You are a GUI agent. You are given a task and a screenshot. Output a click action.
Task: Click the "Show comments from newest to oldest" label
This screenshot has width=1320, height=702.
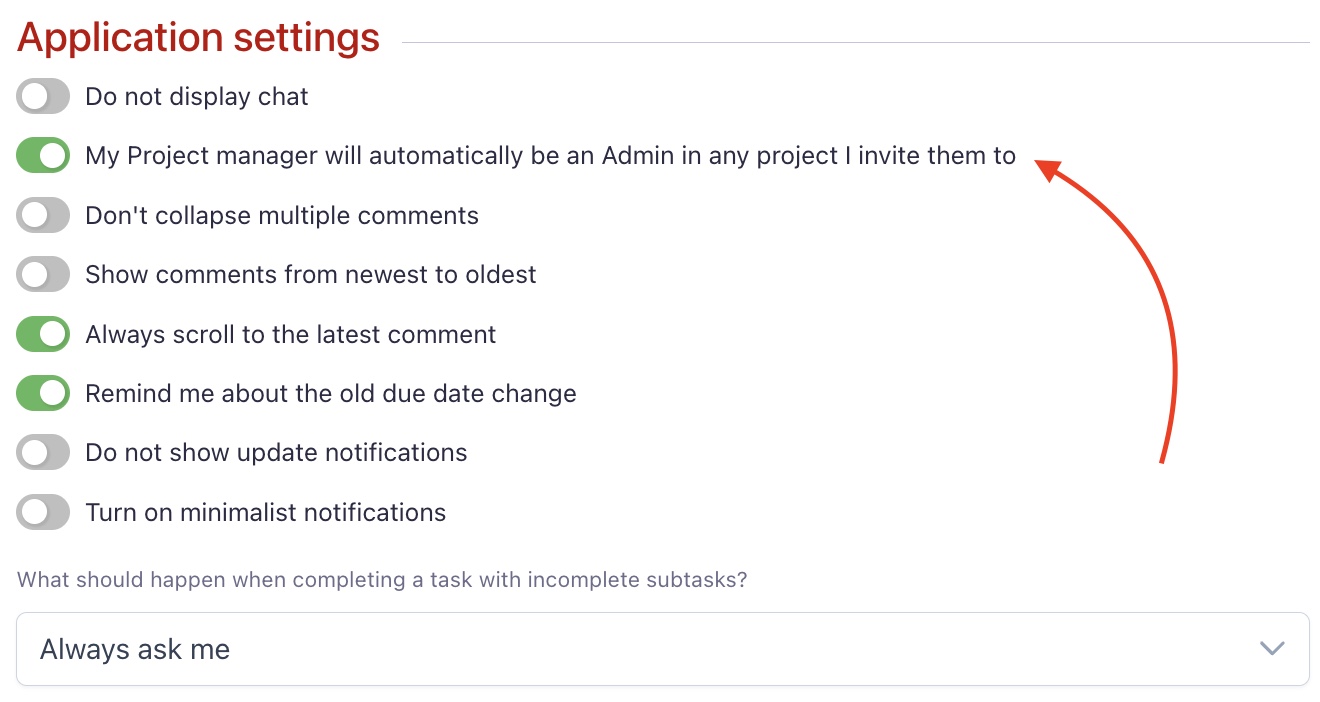[311, 275]
